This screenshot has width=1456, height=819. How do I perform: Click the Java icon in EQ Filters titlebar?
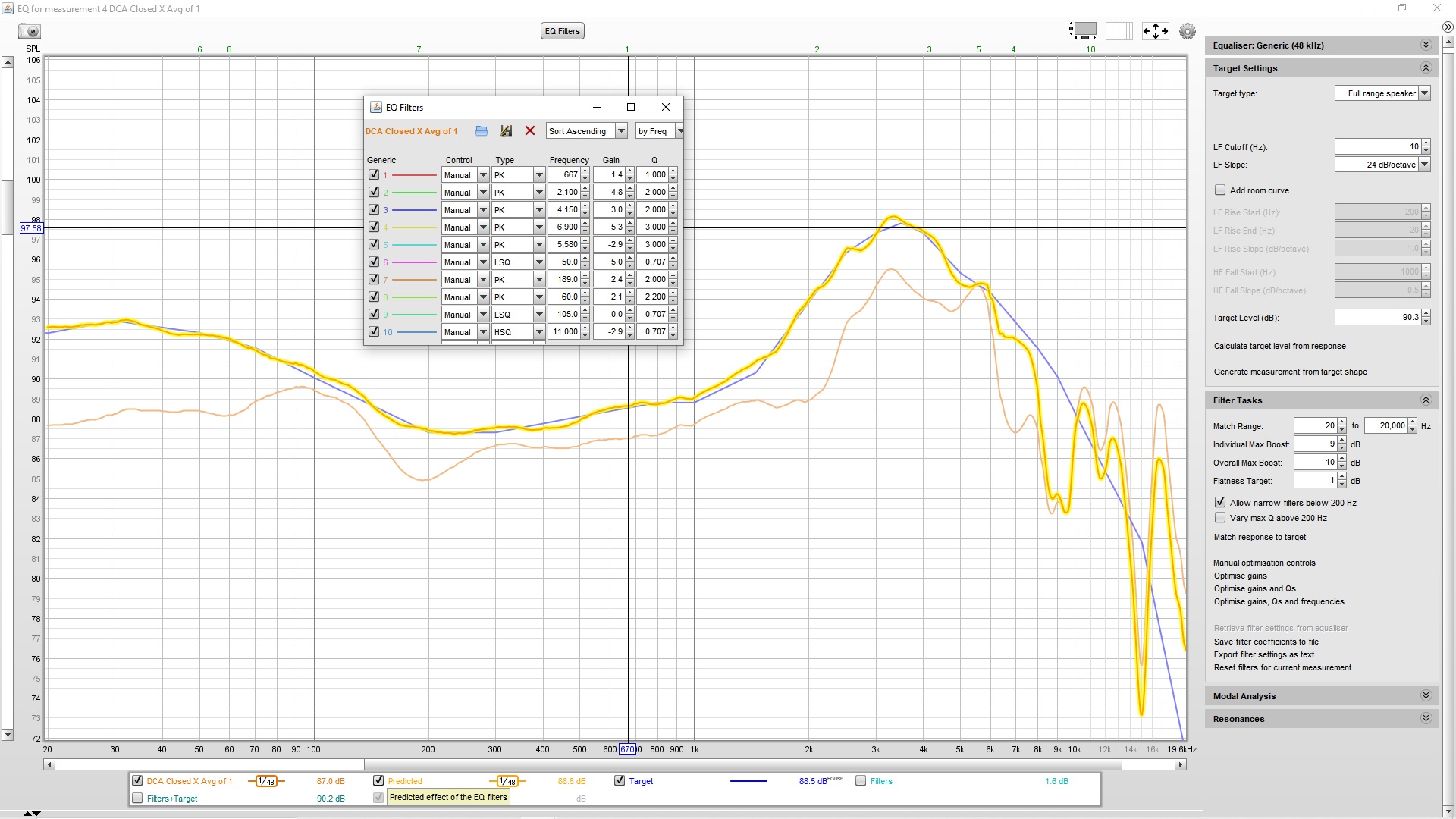[x=375, y=108]
